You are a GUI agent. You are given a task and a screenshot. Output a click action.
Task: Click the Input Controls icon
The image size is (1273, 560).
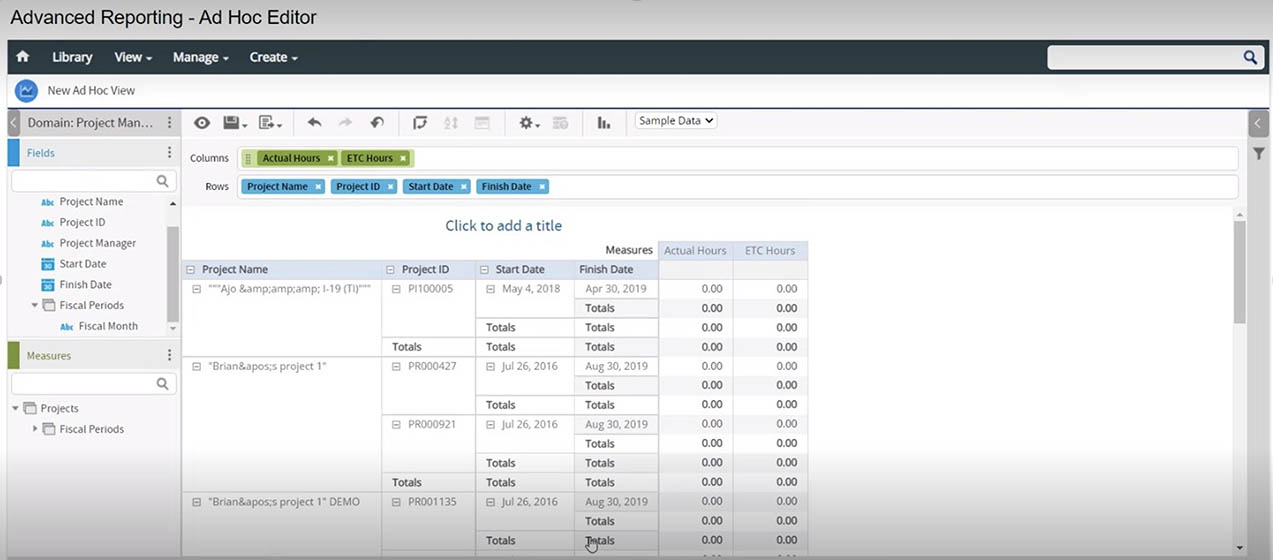pyautogui.click(x=482, y=122)
